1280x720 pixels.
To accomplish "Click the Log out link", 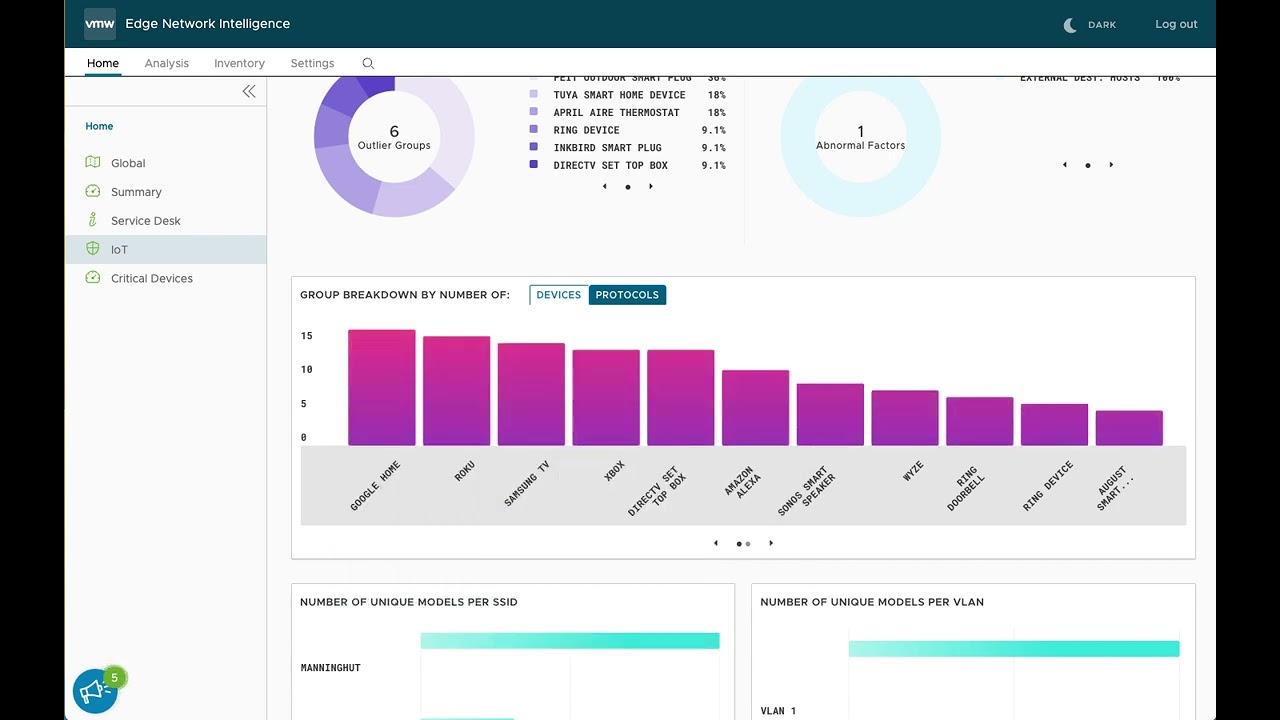I will click(x=1176, y=24).
